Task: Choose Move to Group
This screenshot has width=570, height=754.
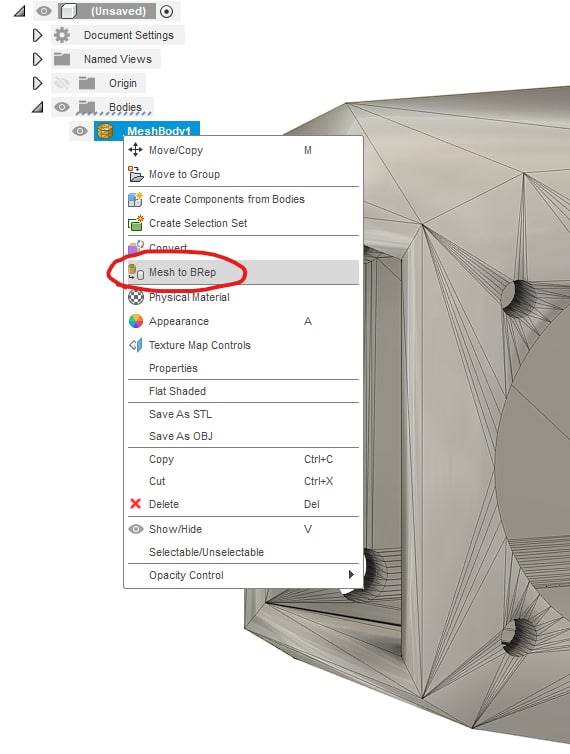Action: tap(243, 174)
